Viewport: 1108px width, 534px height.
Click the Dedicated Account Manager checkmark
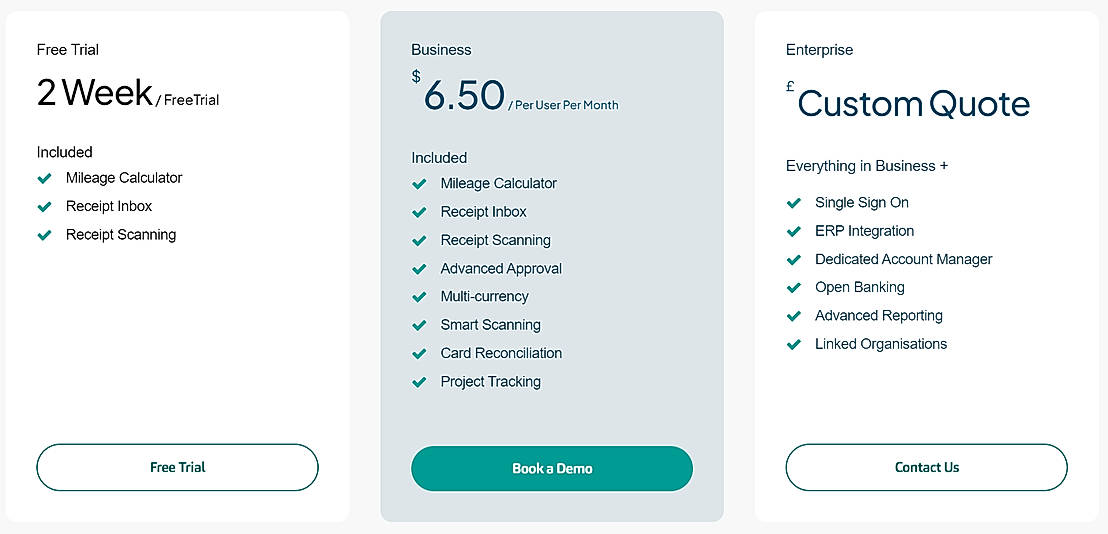coord(794,259)
